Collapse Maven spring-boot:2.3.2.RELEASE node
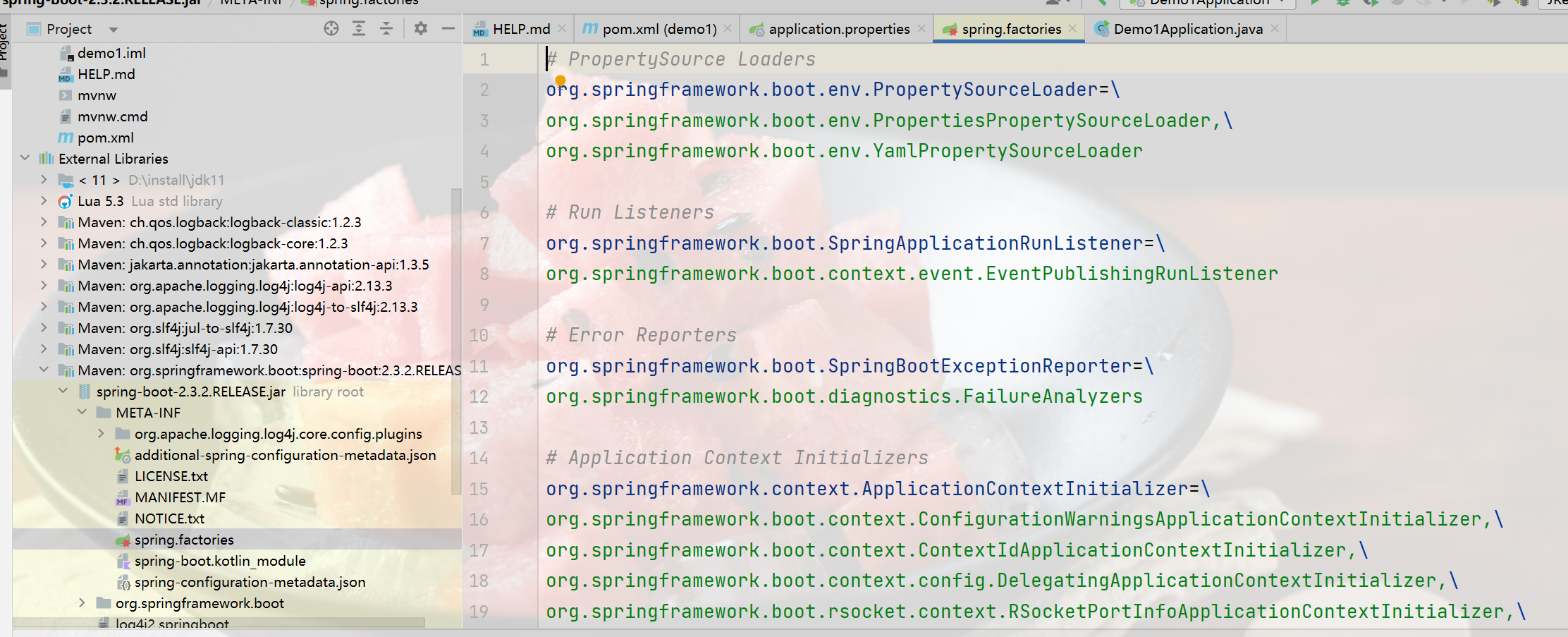 pos(44,370)
